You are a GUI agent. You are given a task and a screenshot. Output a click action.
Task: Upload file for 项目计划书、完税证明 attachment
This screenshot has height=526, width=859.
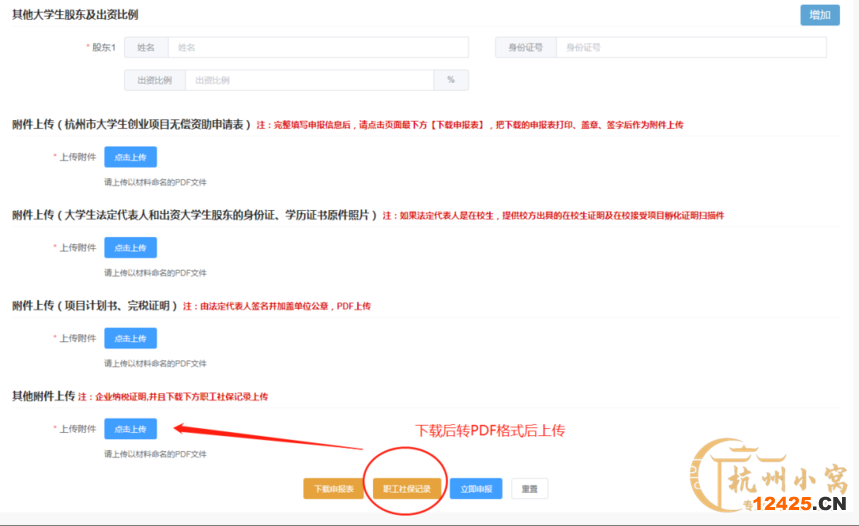coord(130,338)
